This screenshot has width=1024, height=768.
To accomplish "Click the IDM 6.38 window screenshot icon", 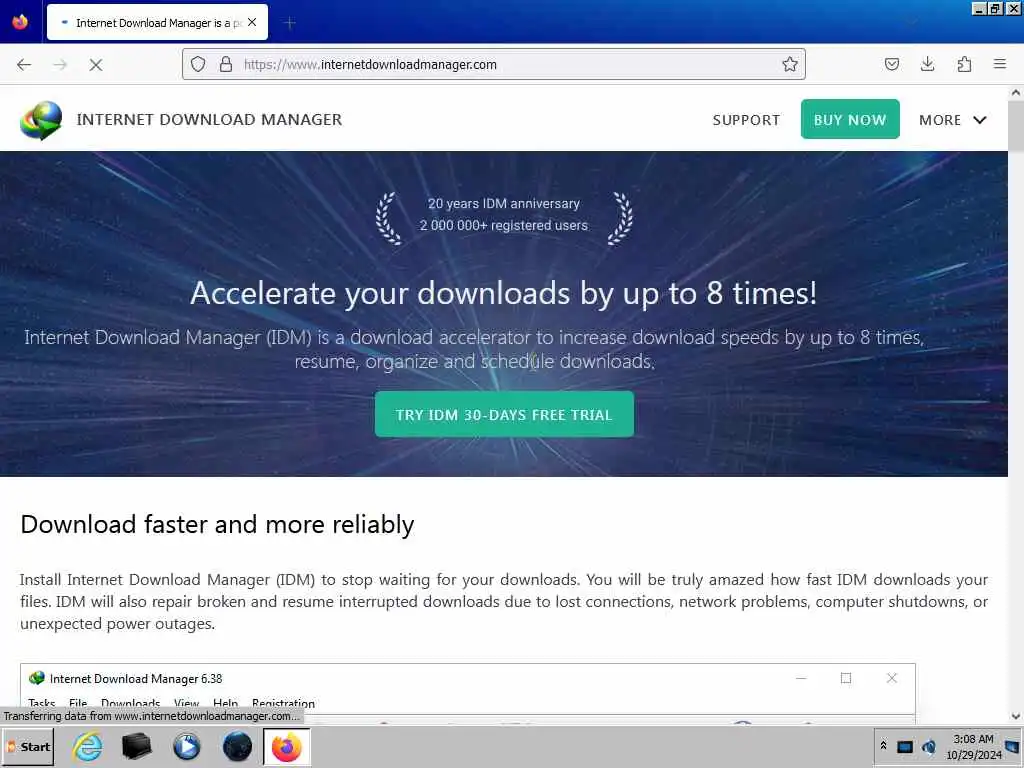I will [37, 678].
